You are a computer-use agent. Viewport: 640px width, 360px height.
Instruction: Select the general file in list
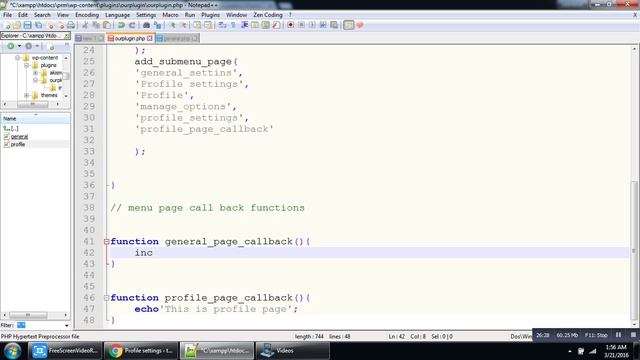pos(19,137)
